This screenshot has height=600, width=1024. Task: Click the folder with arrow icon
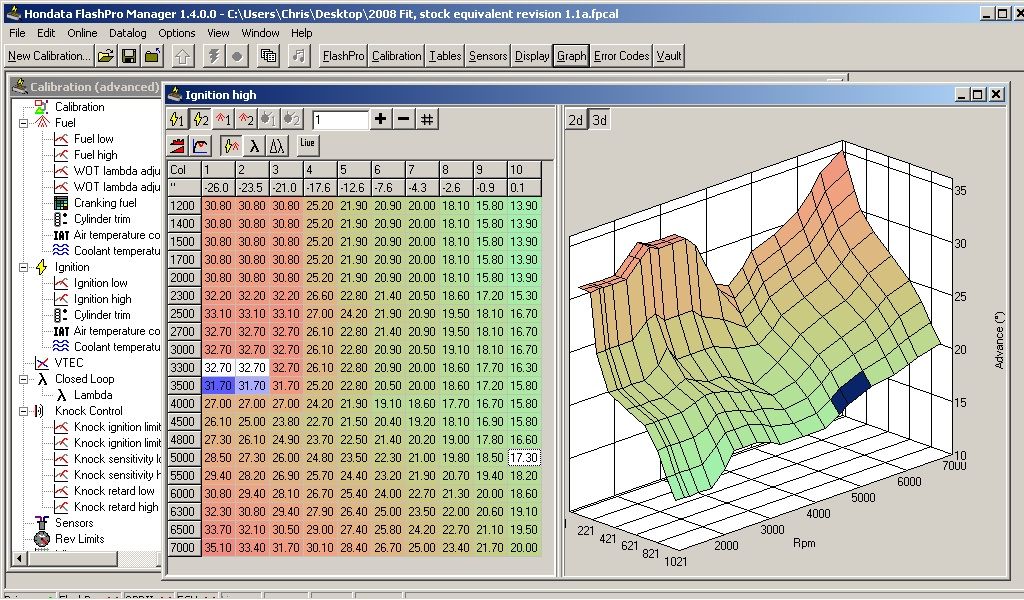point(152,56)
